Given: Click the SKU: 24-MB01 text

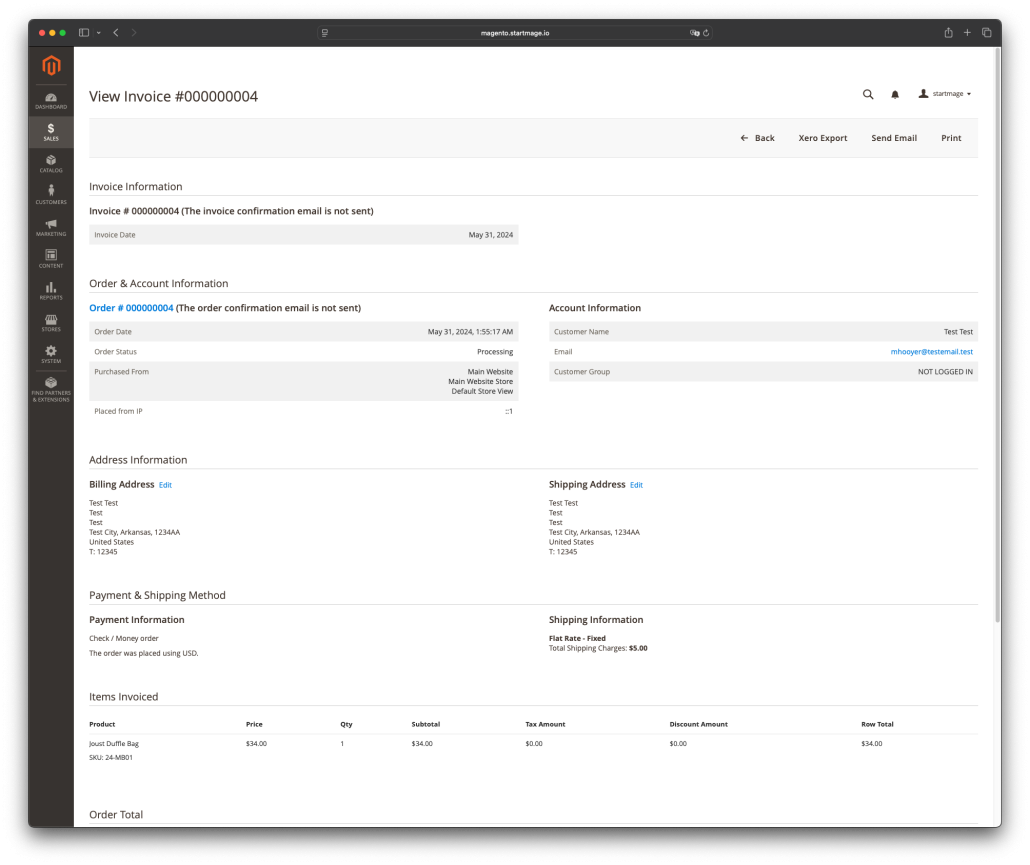Looking at the screenshot, I should tap(111, 758).
